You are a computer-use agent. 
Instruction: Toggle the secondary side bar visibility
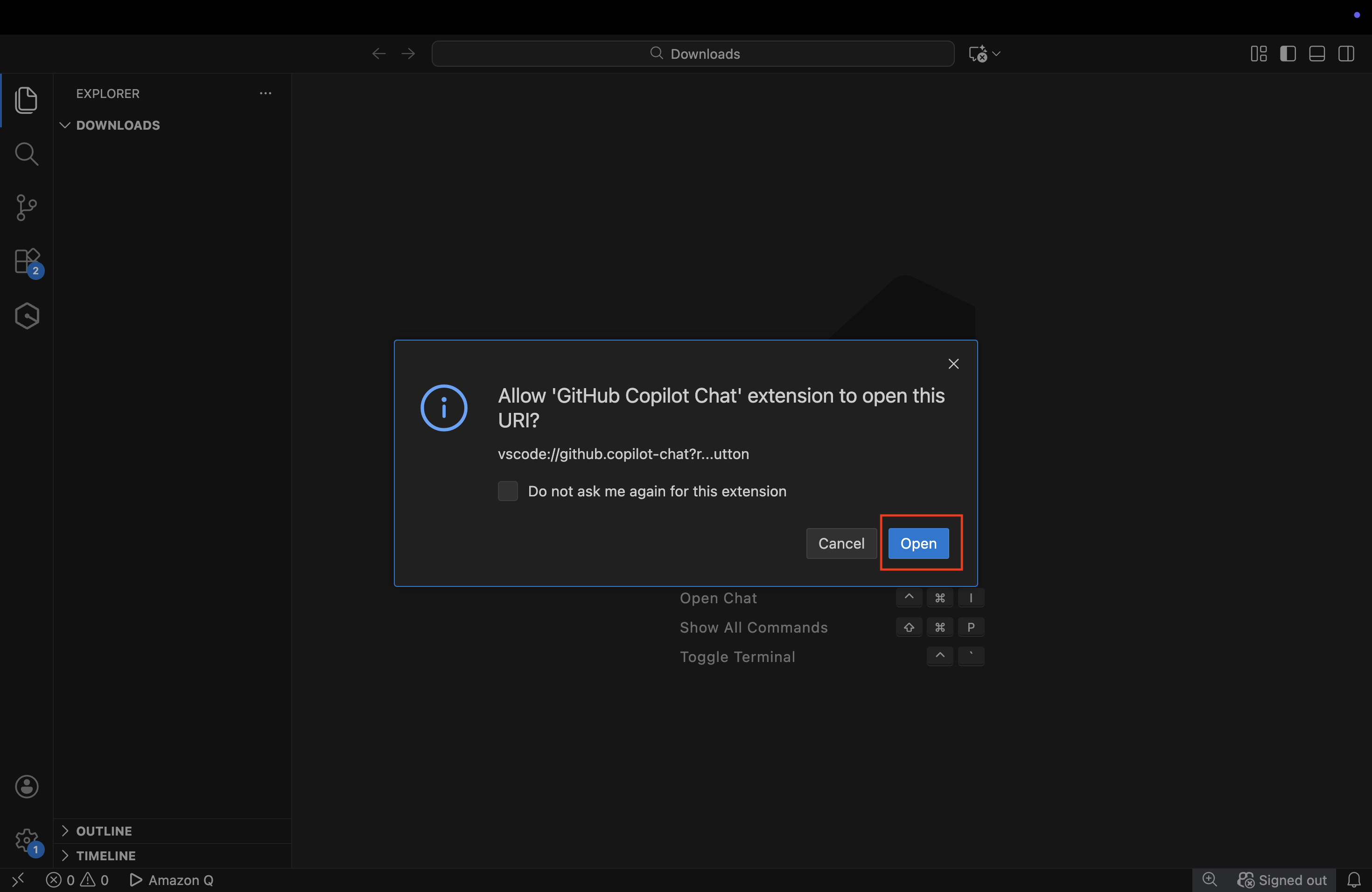coord(1346,54)
